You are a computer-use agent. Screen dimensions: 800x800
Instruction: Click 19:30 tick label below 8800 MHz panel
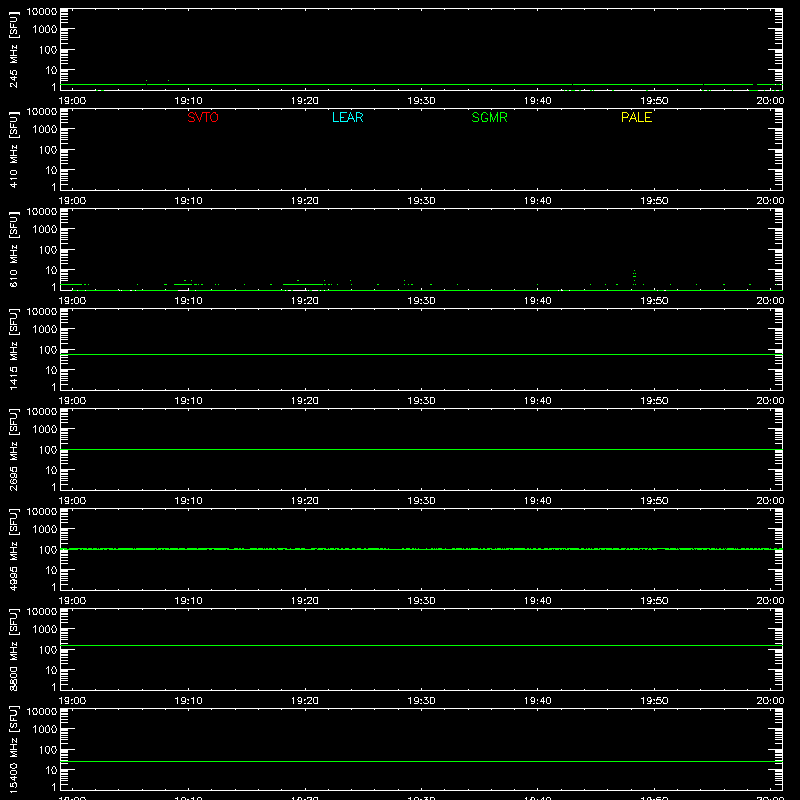coord(421,701)
